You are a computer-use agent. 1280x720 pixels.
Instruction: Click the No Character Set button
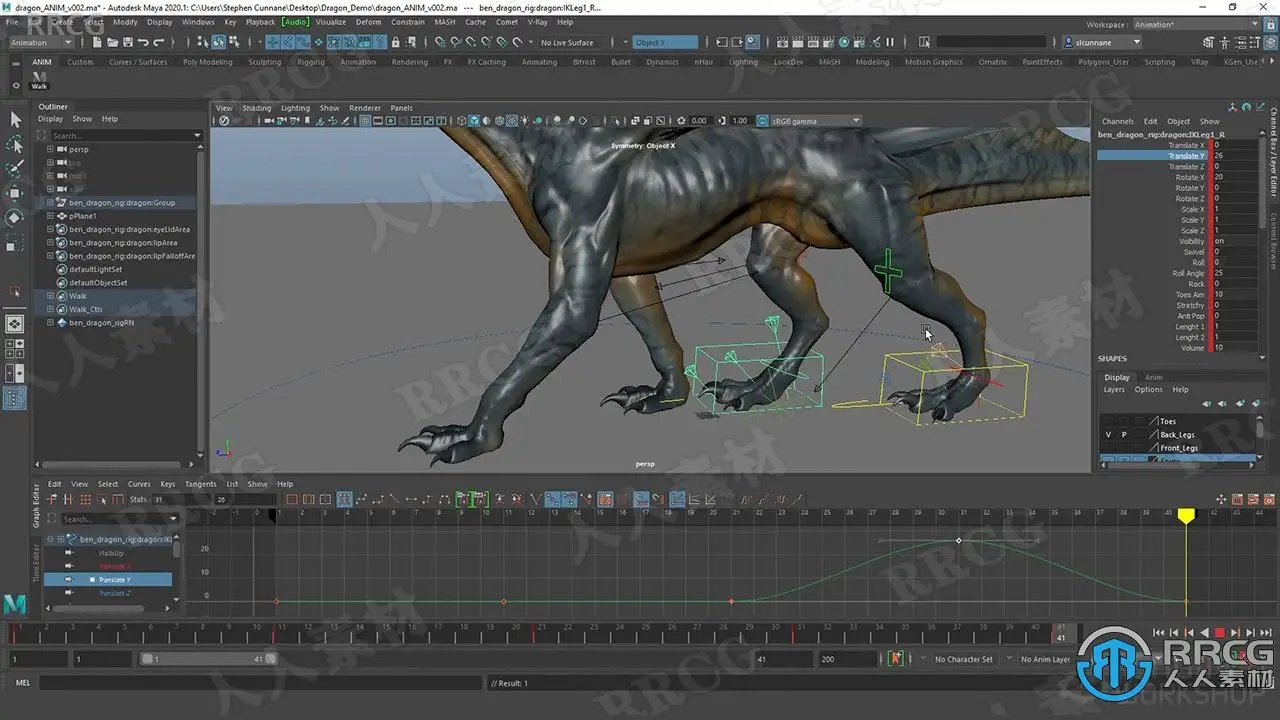(963, 659)
